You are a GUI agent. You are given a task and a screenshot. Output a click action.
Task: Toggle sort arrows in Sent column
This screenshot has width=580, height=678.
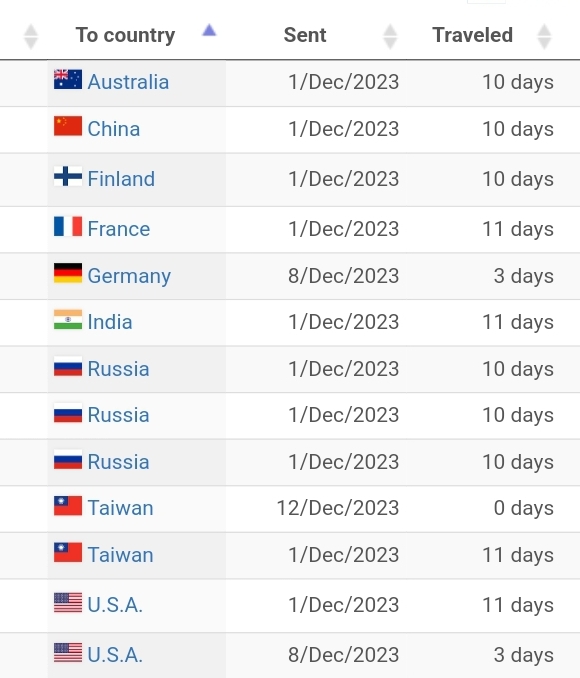390,37
